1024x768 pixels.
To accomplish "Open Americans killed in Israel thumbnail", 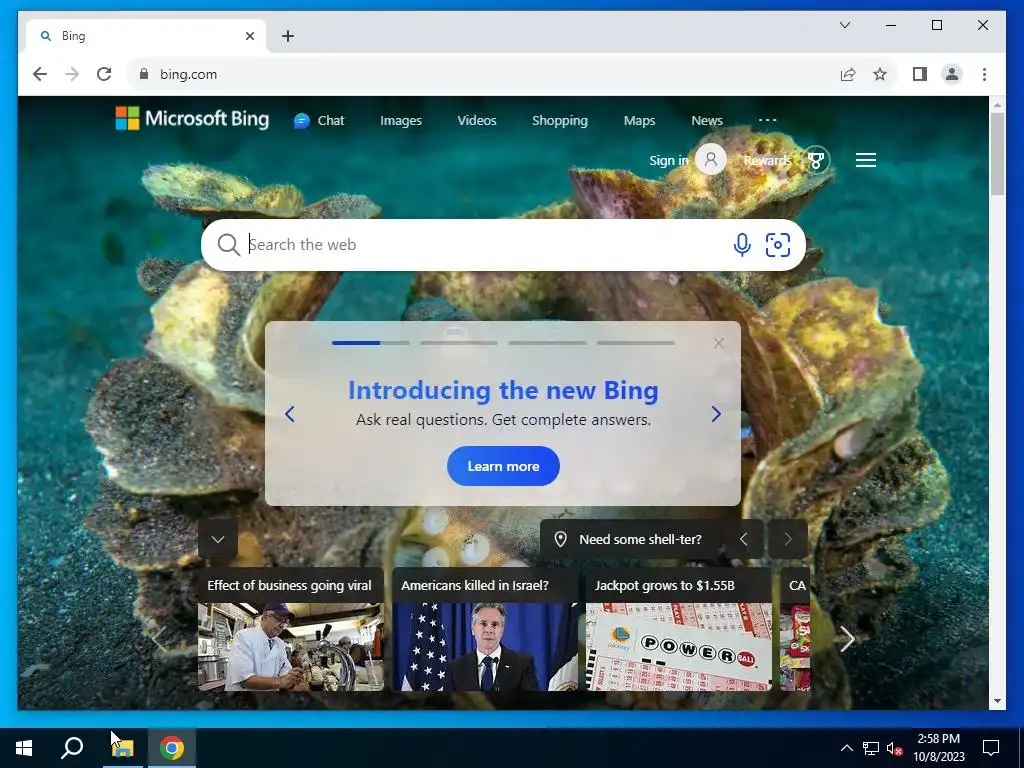I will click(485, 647).
